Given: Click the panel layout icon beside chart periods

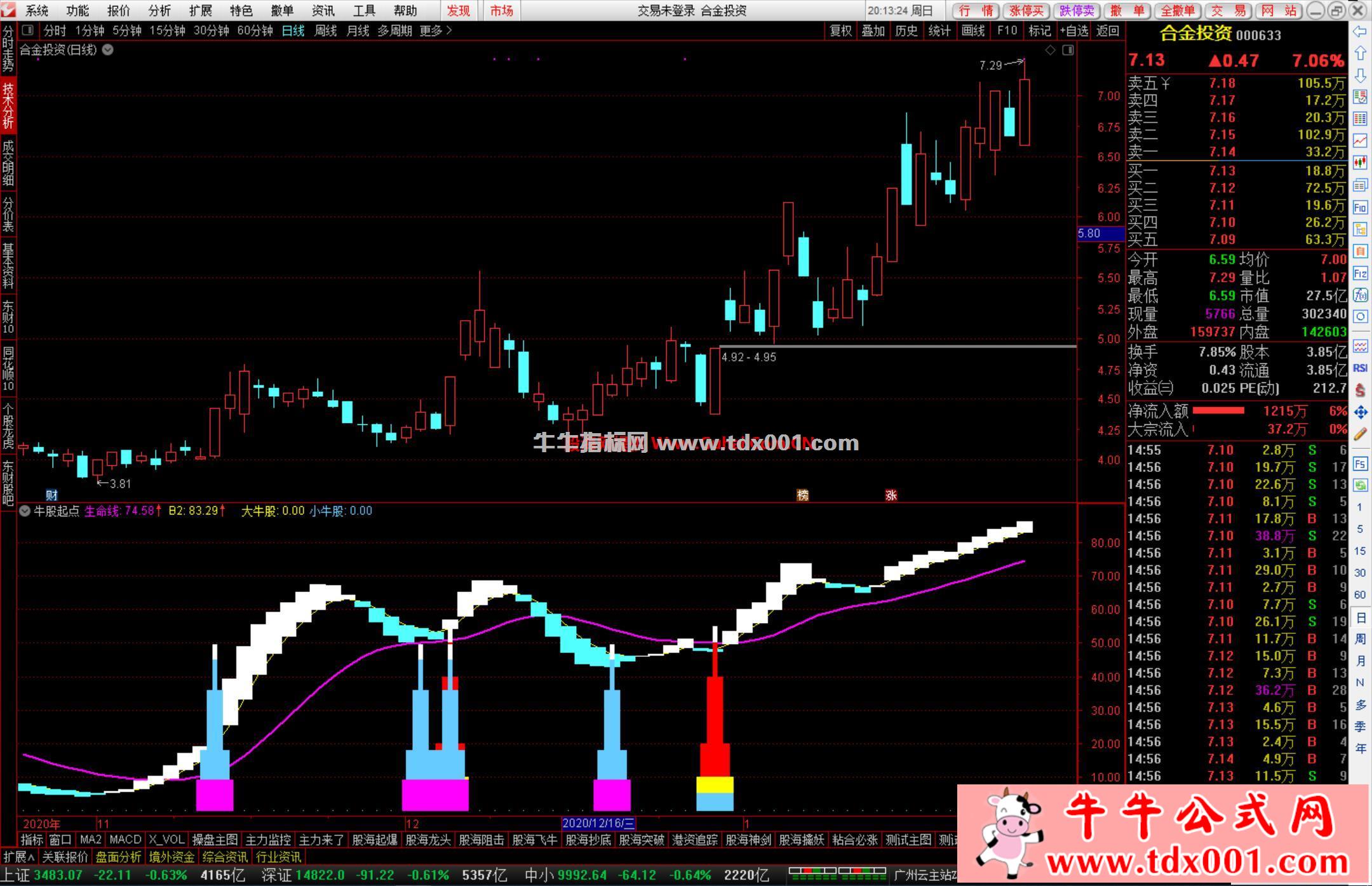Looking at the screenshot, I should coord(27,30).
